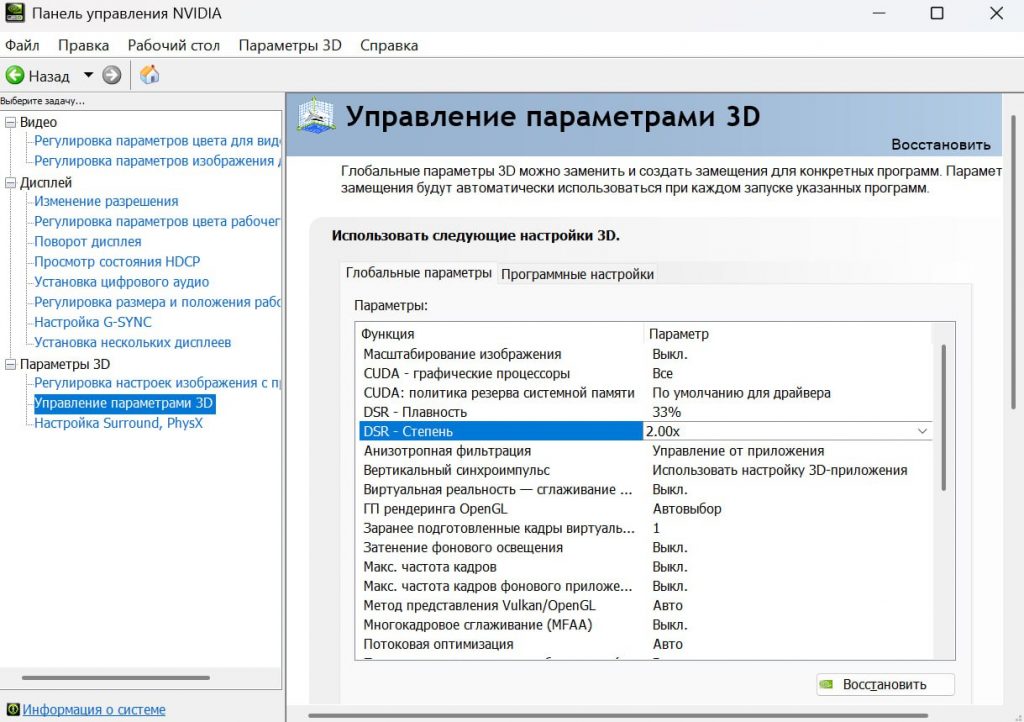Open the DSR - Степень value dropdown

[921, 431]
